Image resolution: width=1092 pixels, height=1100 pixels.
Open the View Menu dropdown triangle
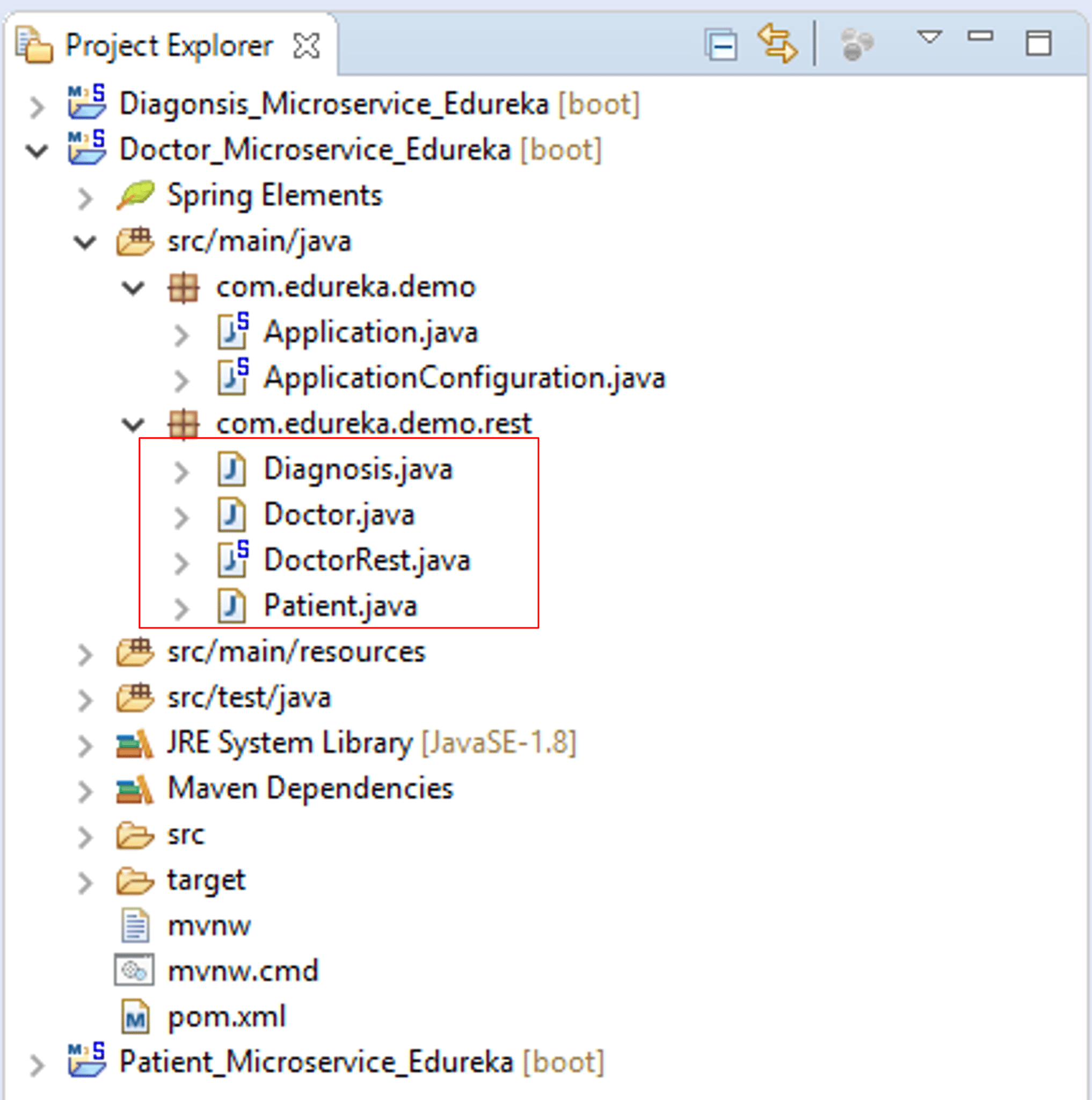coord(929,38)
